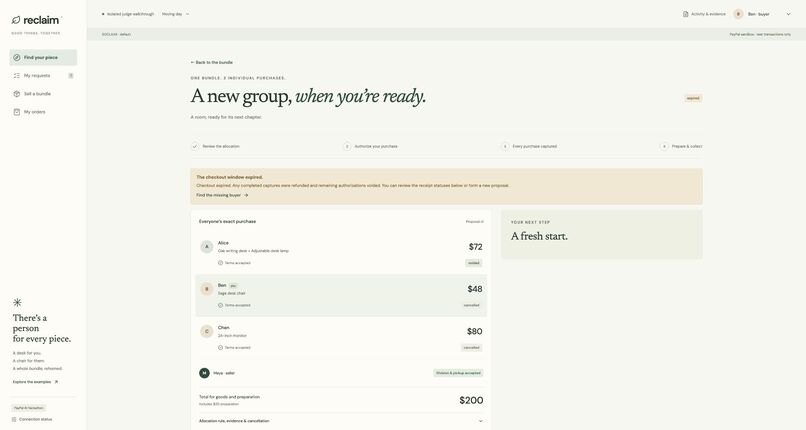The width and height of the screenshot is (806, 430).
Task: Click Back to the bundle link
Action: (211, 62)
